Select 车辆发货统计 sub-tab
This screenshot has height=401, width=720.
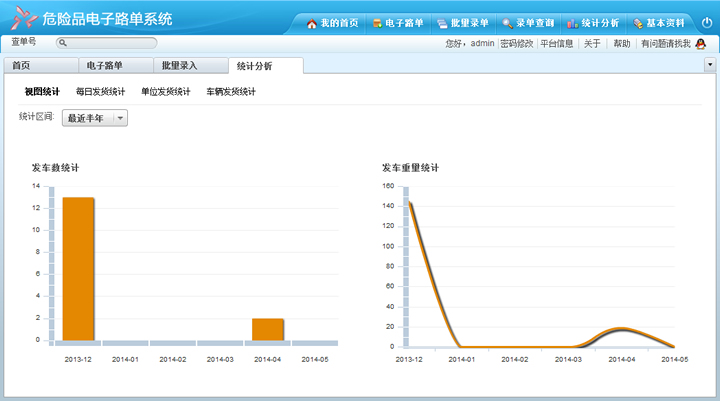click(x=230, y=92)
